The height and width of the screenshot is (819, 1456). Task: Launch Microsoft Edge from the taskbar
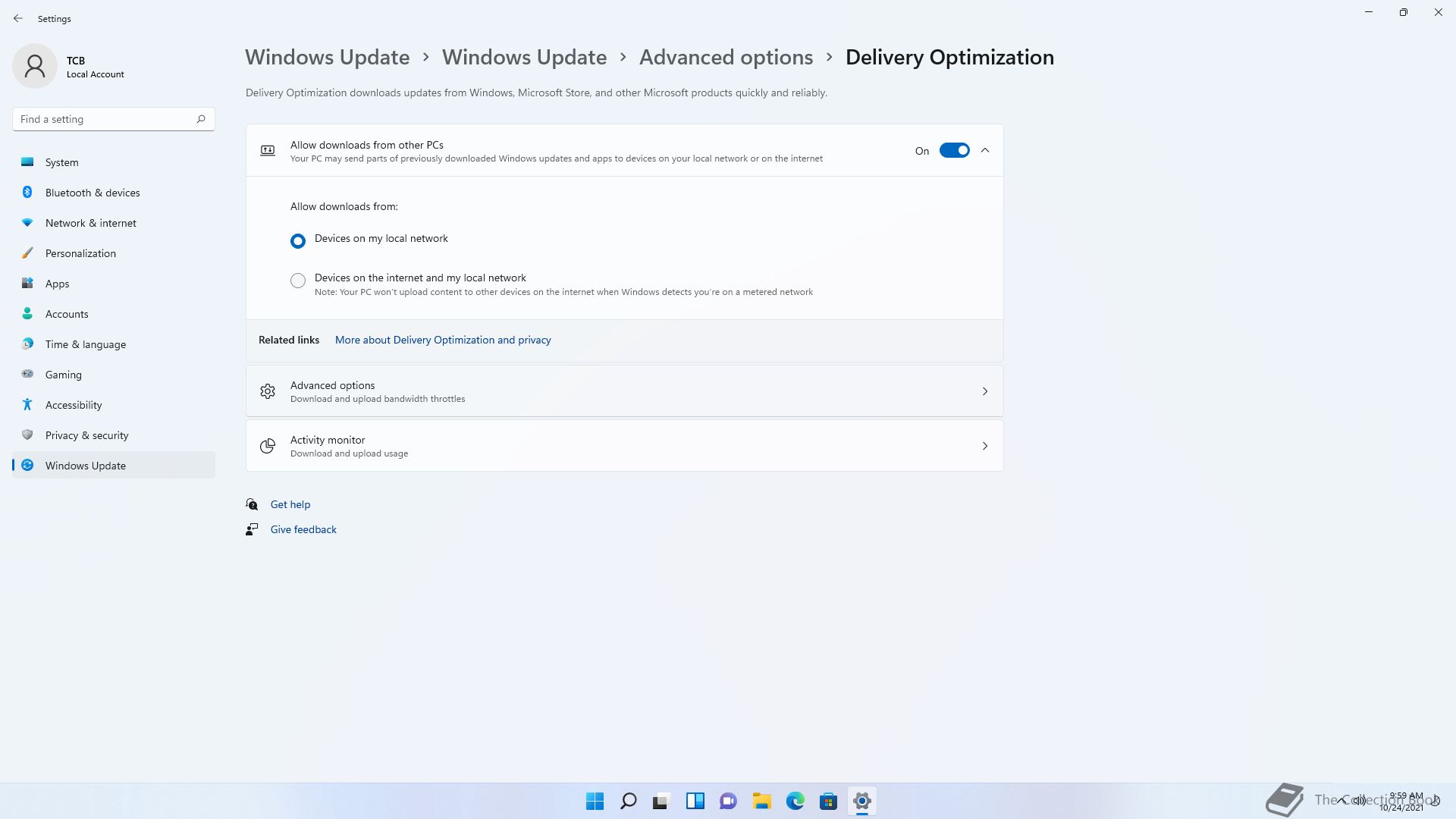(x=795, y=801)
